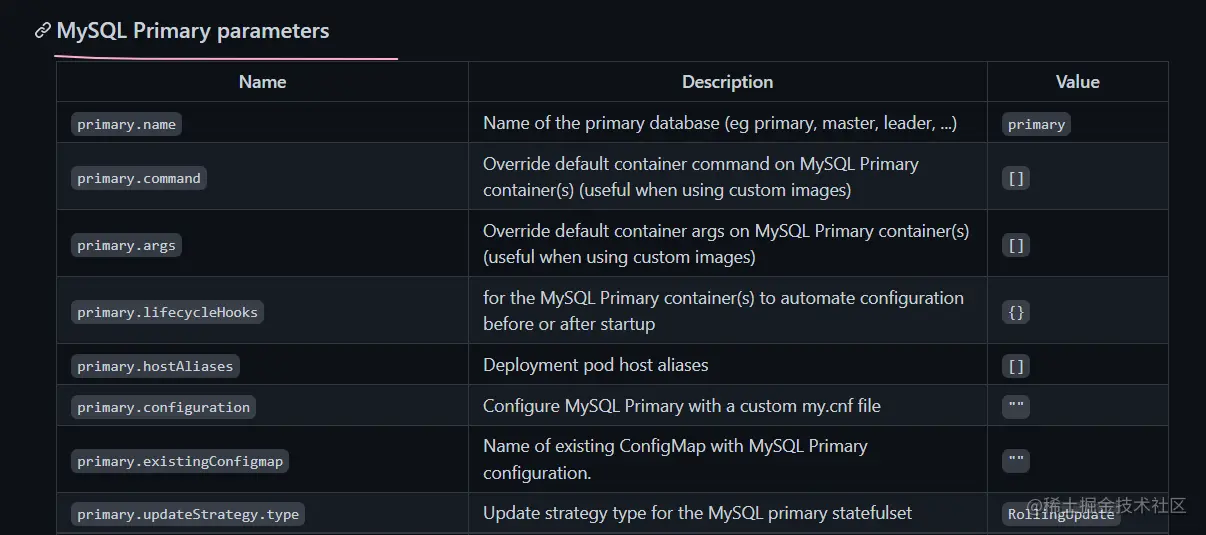Click the Deployment pod host aliases description

pos(596,365)
